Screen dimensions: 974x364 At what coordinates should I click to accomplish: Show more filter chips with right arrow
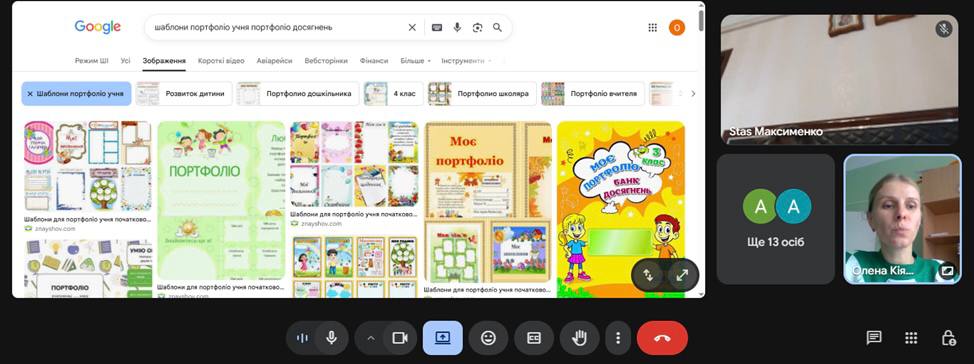[693, 94]
